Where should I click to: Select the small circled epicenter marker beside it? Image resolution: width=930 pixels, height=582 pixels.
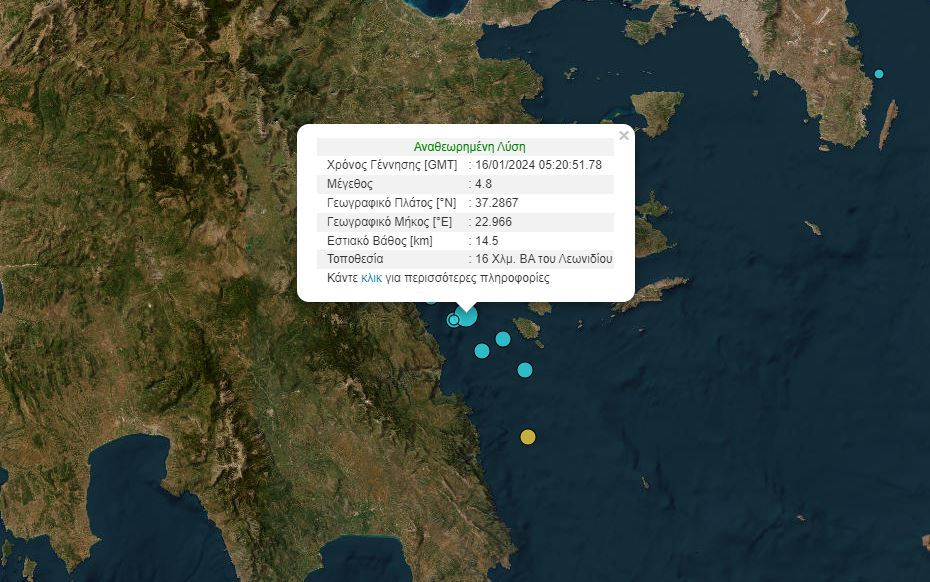(455, 321)
